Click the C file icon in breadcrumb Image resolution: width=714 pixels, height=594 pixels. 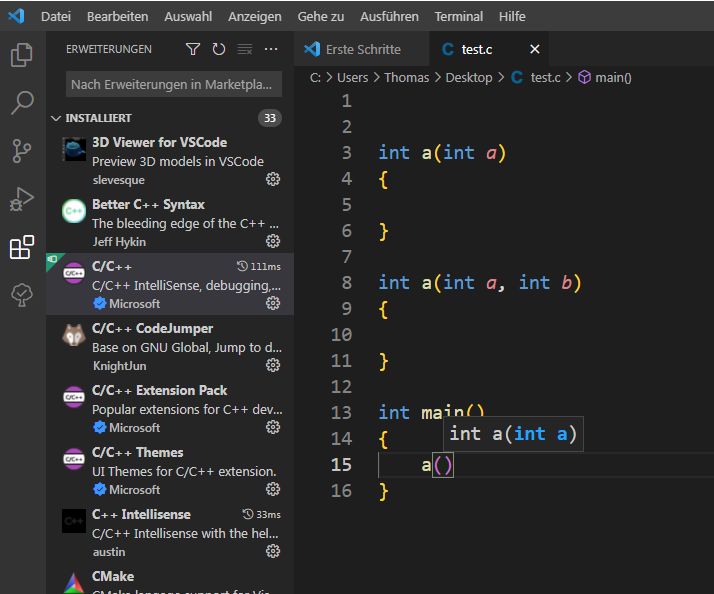pos(517,77)
